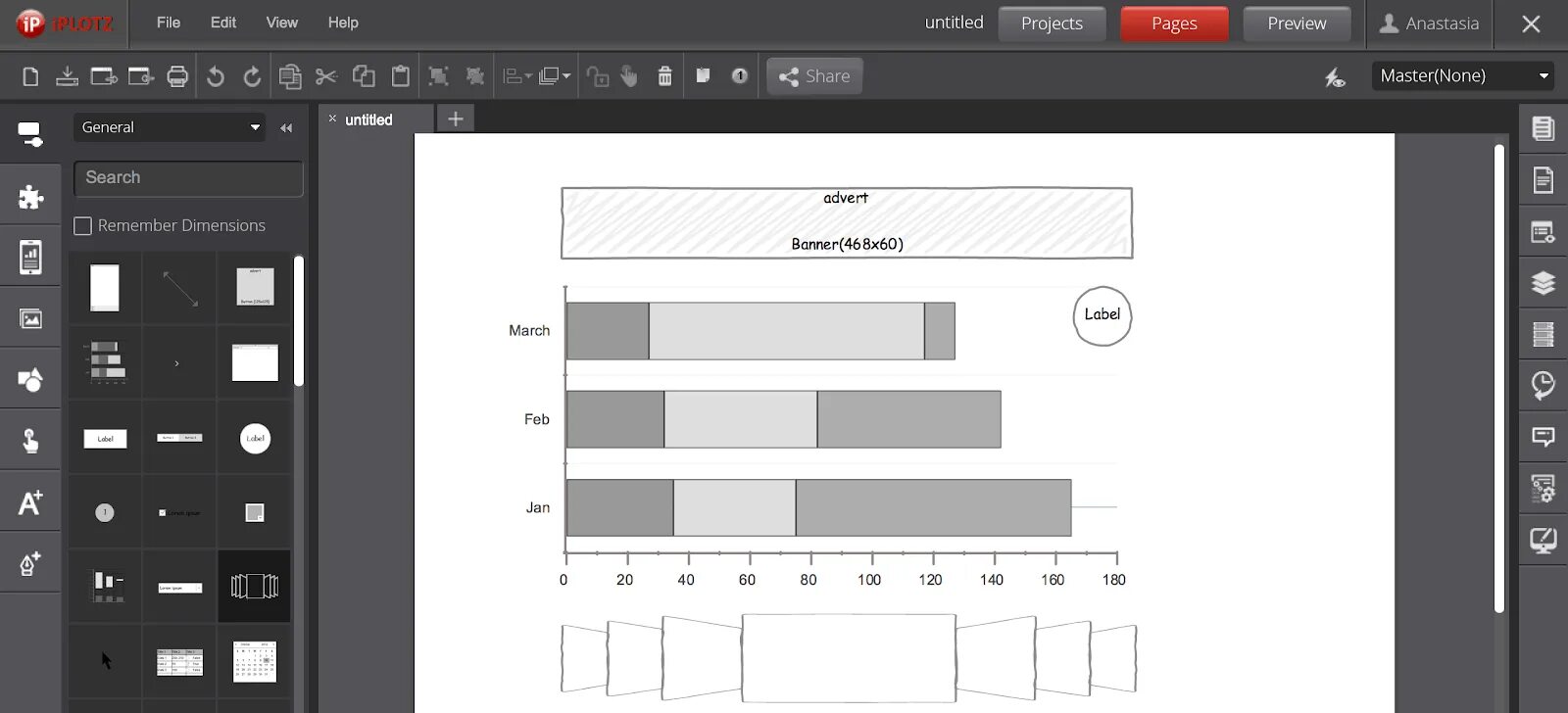Image resolution: width=1568 pixels, height=713 pixels.
Task: Open the File menu
Action: tap(169, 23)
